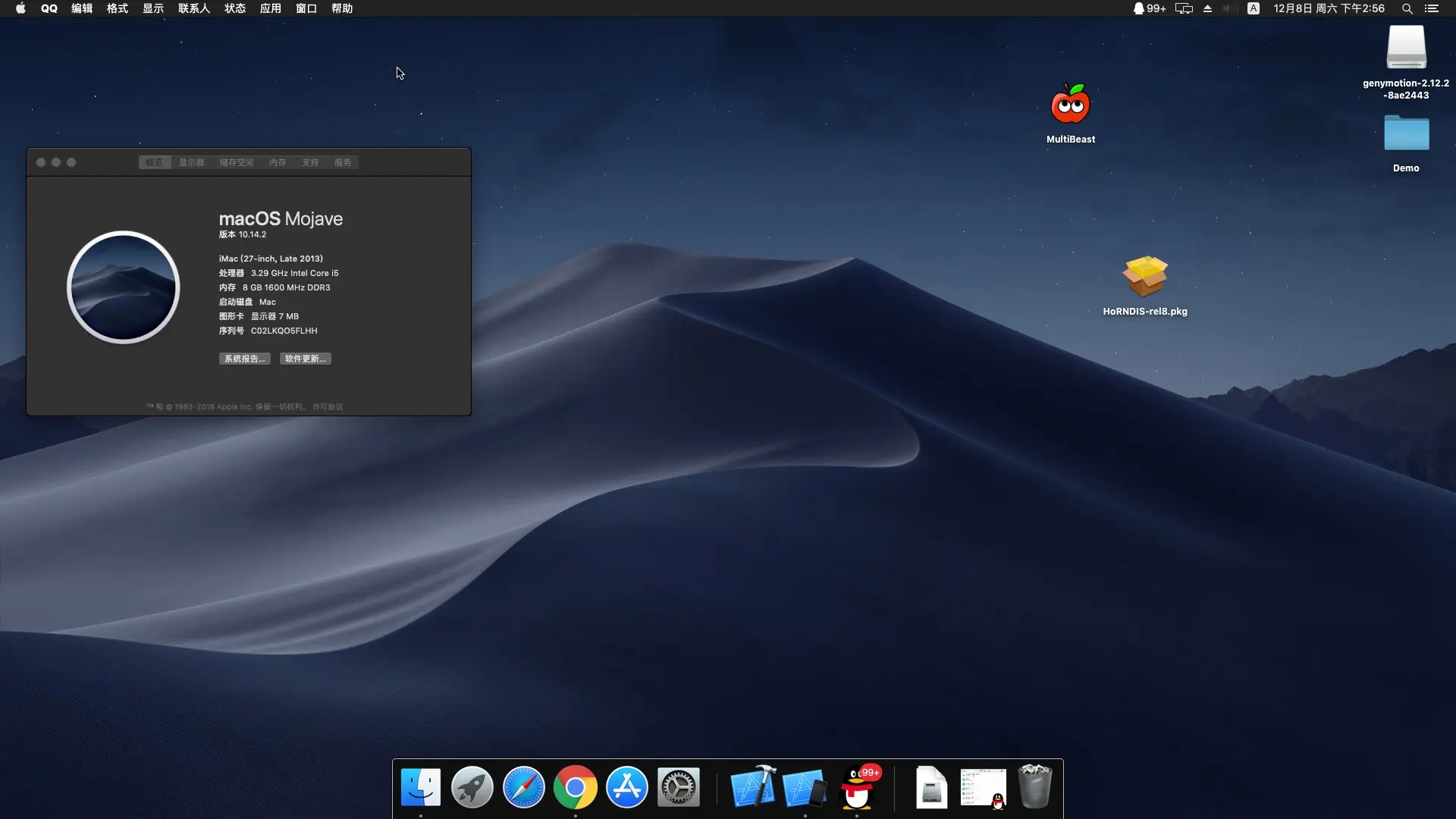The image size is (1456, 819).
Task: Switch to the 显示器 tab
Action: click(x=191, y=162)
